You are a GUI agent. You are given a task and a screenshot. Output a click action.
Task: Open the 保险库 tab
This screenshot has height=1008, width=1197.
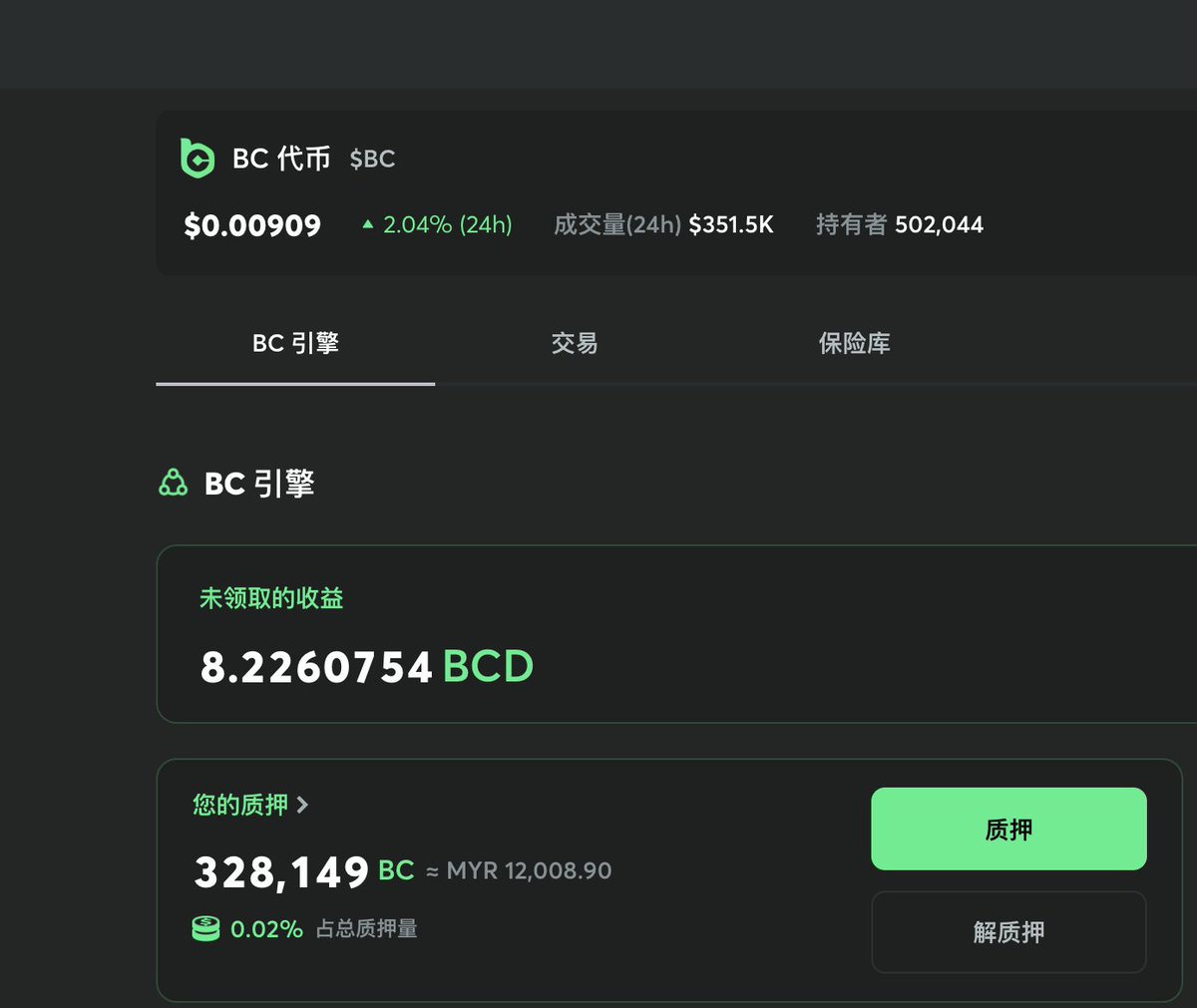[x=855, y=344]
